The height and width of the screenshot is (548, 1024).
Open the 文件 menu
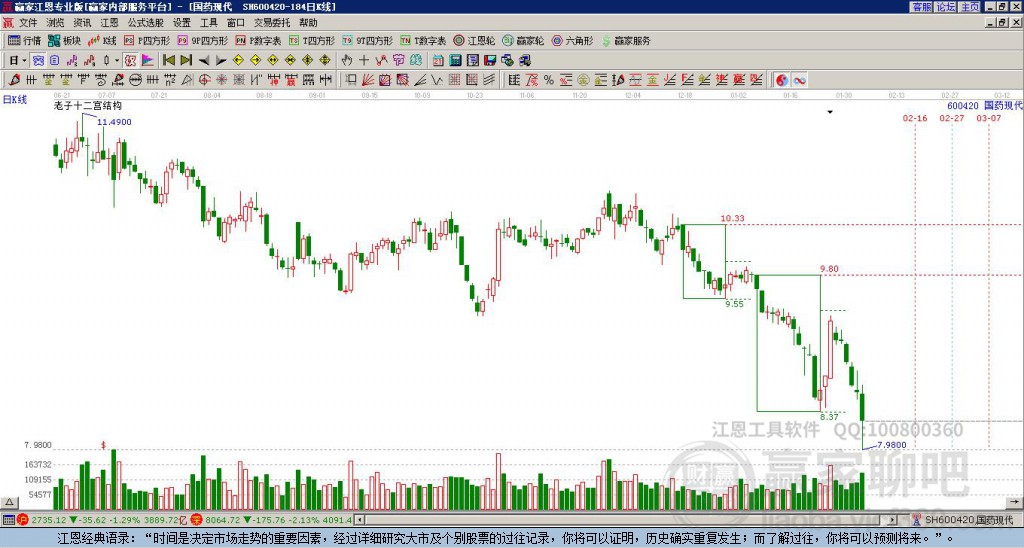click(x=28, y=23)
